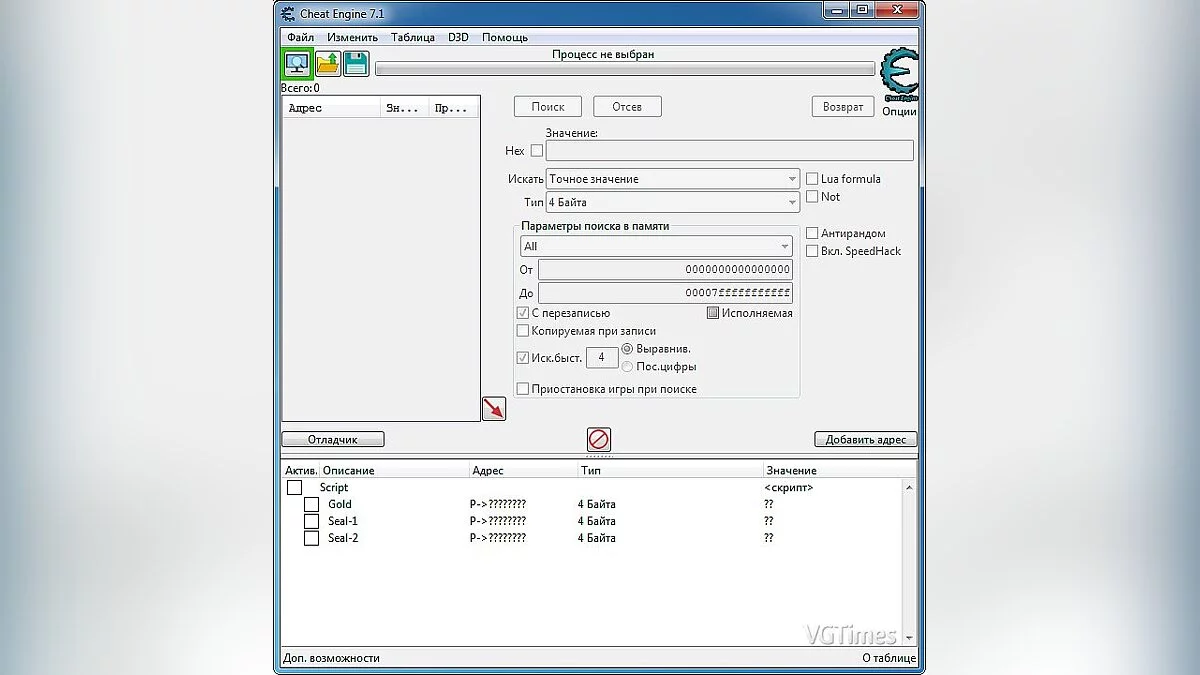The width and height of the screenshot is (1200, 675).
Task: Open the Файл menu
Action: [x=300, y=37]
